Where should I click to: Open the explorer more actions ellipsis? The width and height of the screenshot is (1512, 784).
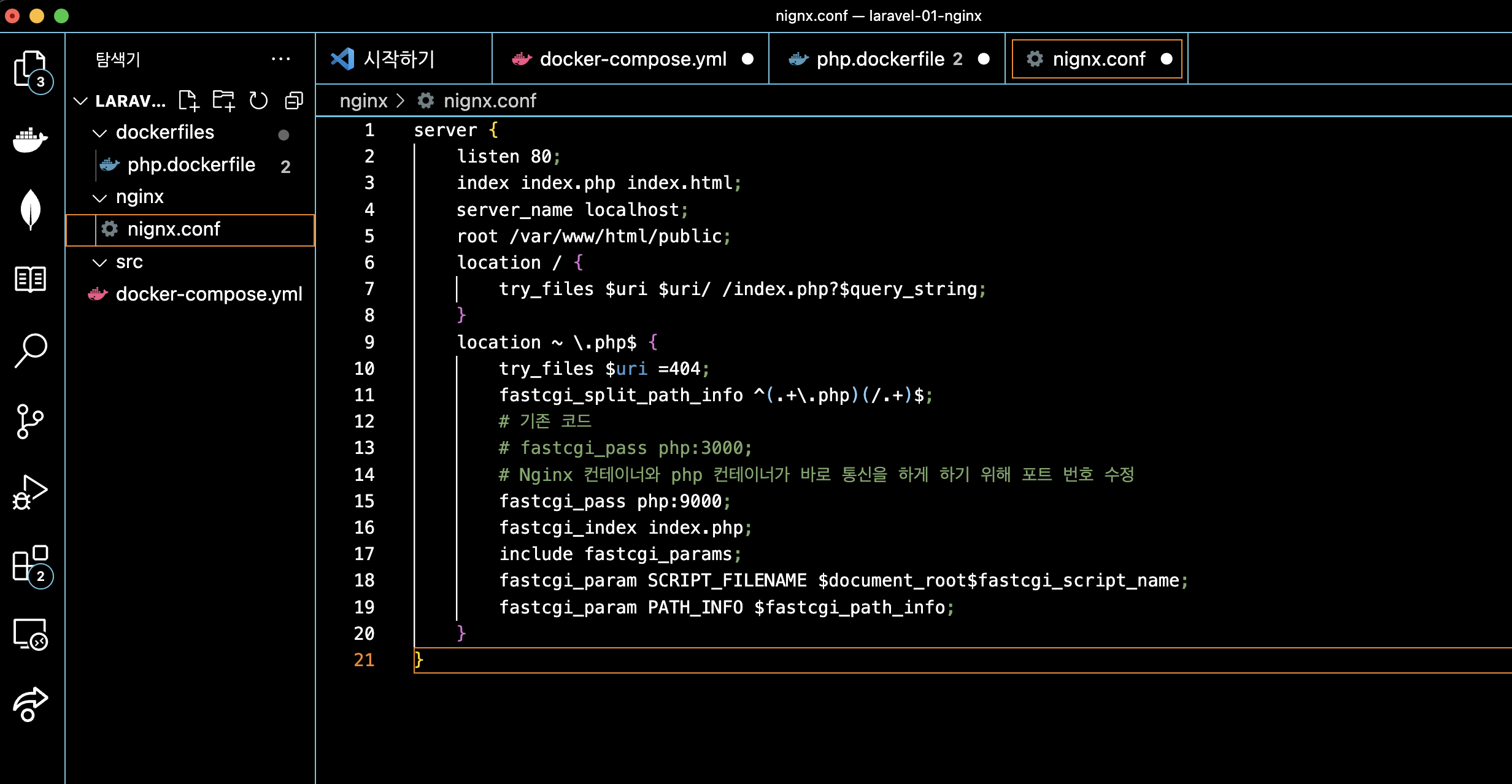pos(280,59)
